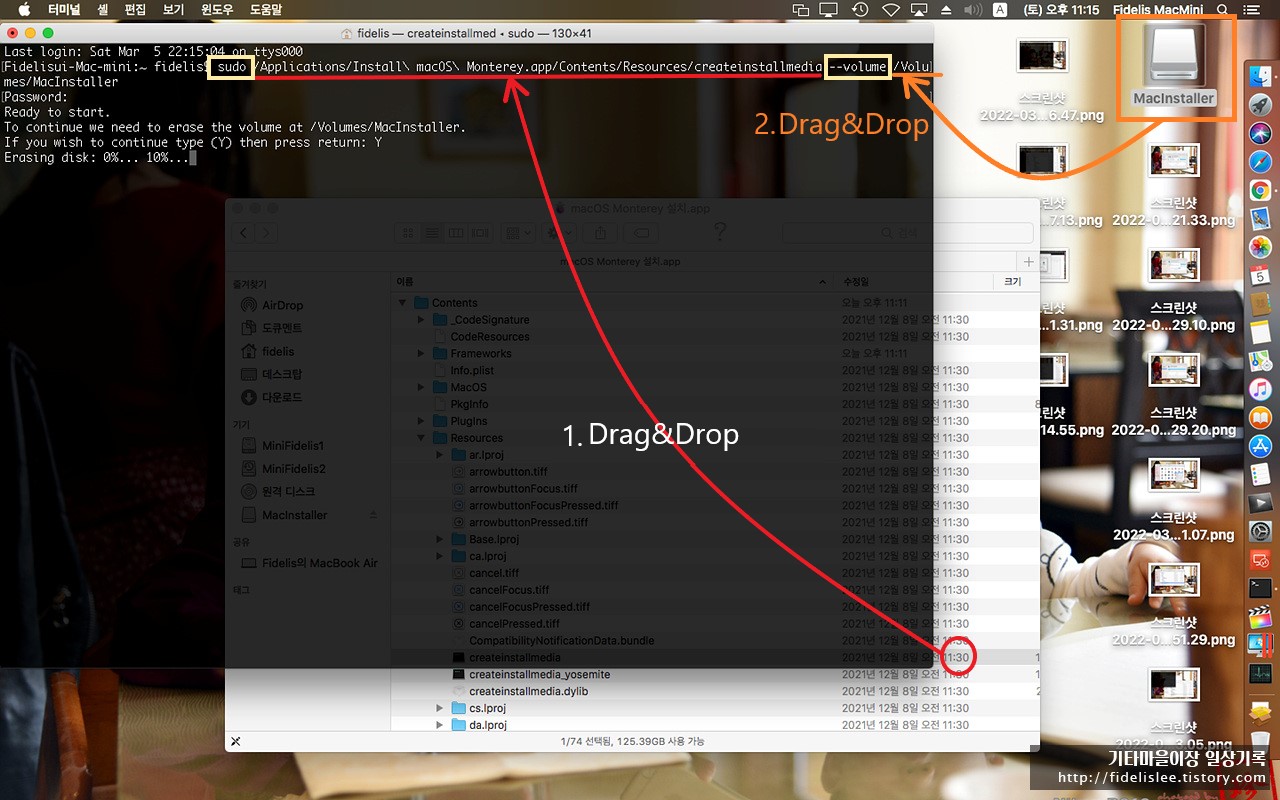The width and height of the screenshot is (1280, 800).
Task: Click the Wi-Fi status icon
Action: [x=890, y=10]
